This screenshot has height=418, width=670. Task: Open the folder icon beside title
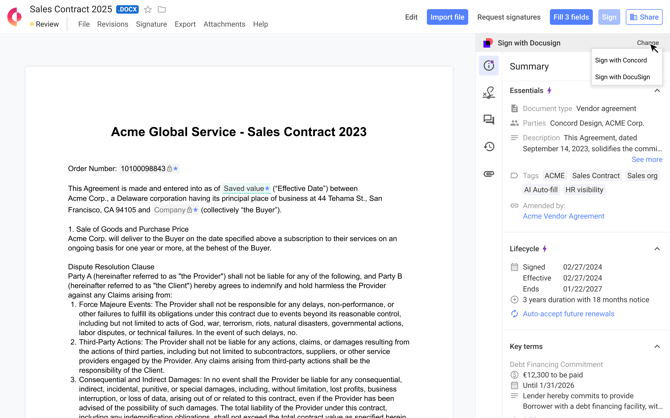(162, 9)
